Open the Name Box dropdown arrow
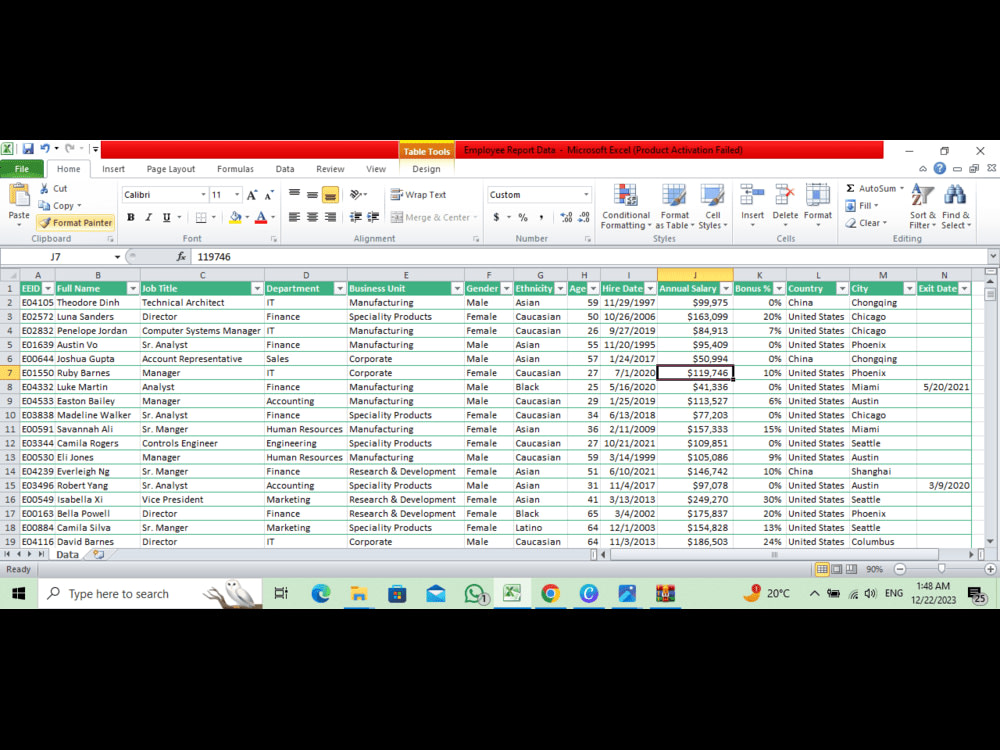Viewport: 1000px width, 750px height. tap(117, 256)
